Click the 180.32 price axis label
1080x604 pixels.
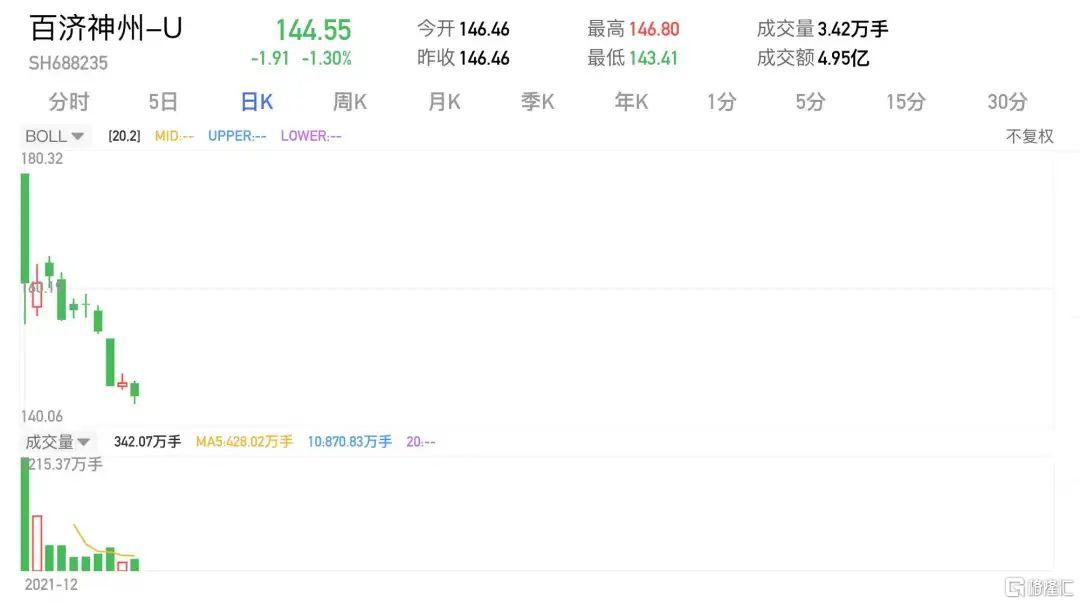pyautogui.click(x=42, y=158)
